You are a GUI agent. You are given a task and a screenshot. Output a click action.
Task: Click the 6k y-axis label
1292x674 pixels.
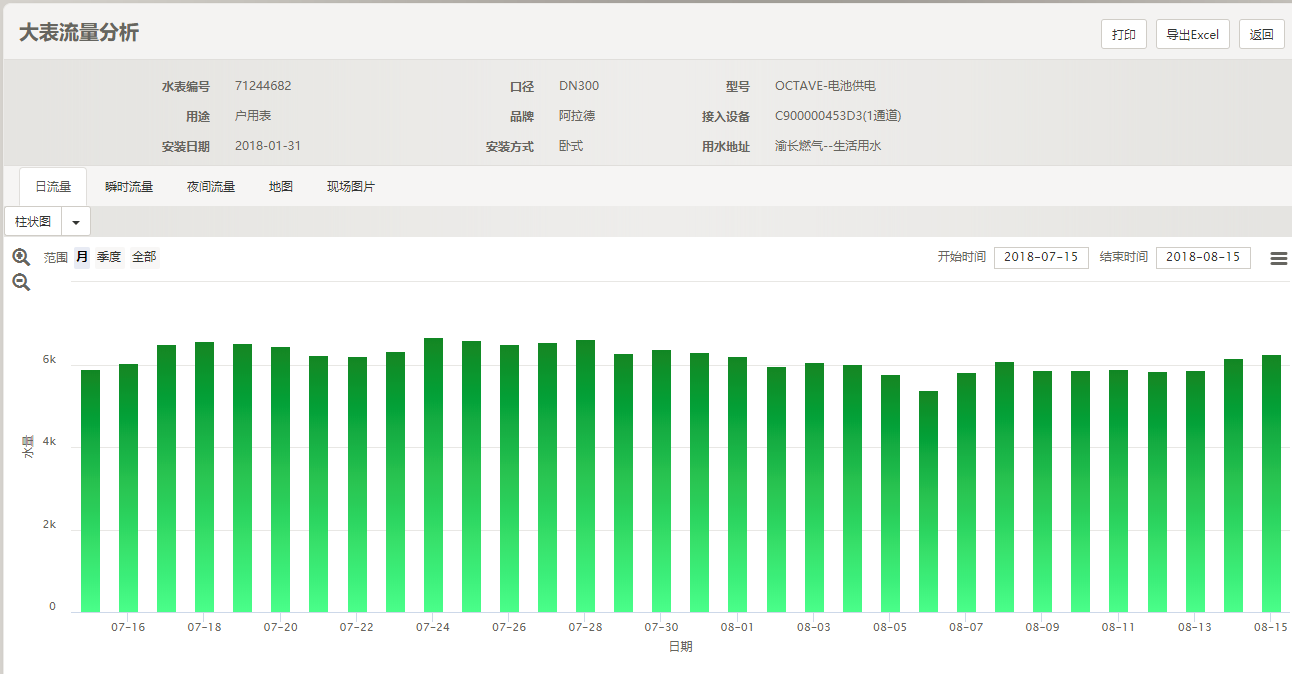49,360
